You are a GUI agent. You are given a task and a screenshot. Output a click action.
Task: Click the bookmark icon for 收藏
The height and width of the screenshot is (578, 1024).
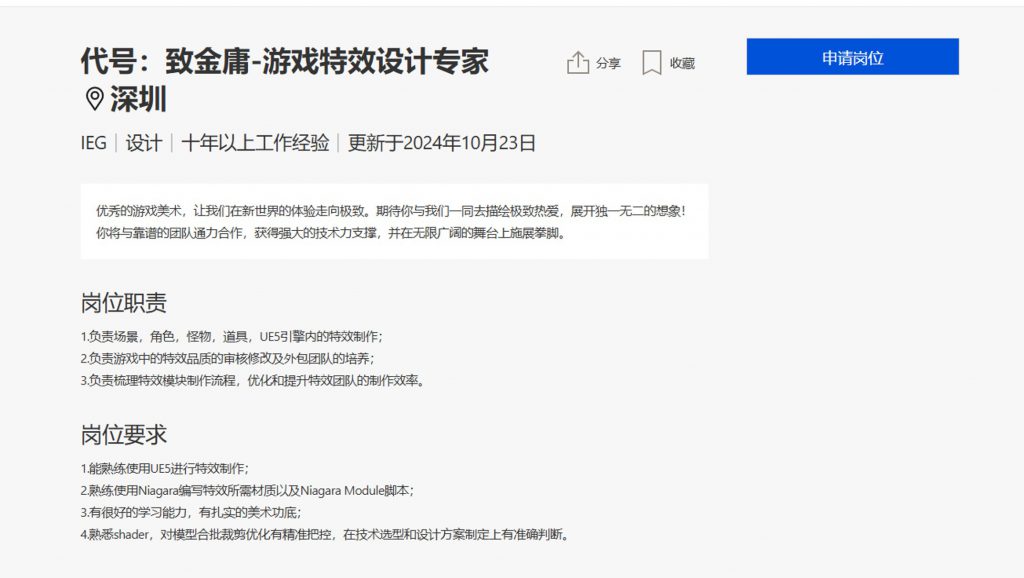(652, 63)
